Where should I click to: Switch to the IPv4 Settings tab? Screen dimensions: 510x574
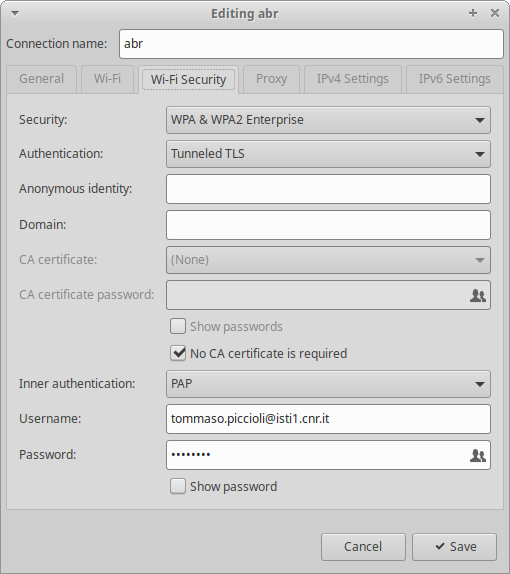pos(353,79)
